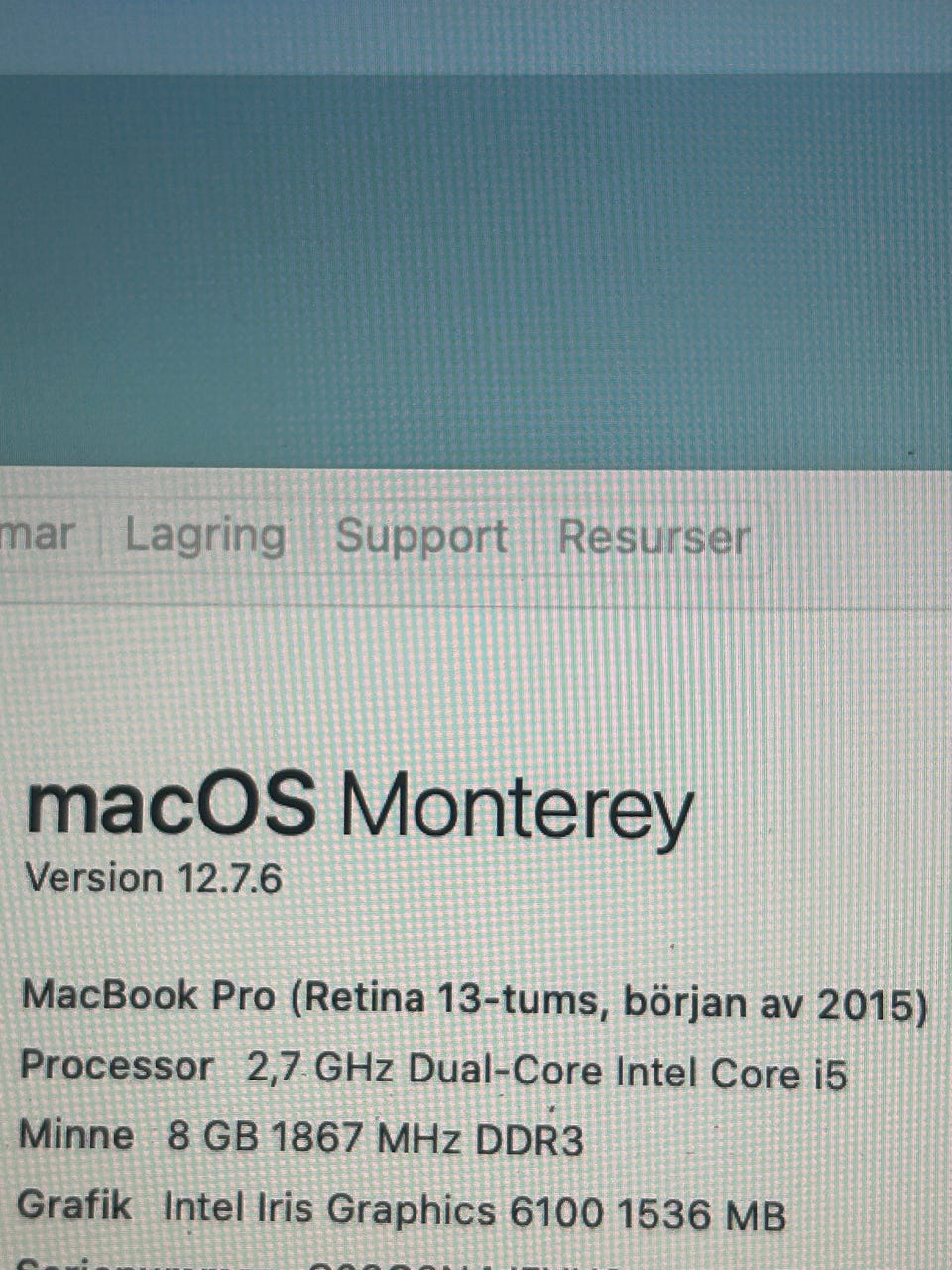
Task: Click the Minne label
Action: pos(76,1135)
